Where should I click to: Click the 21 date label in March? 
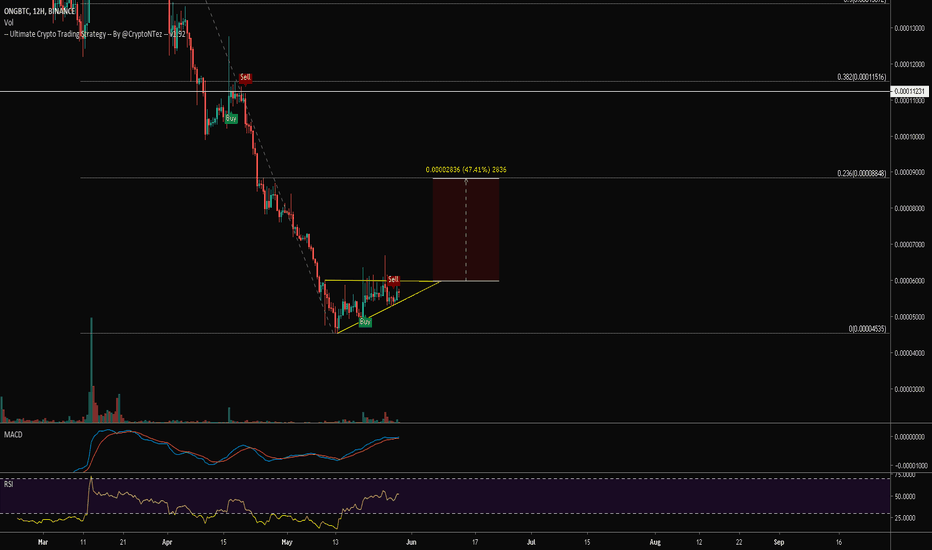pos(122,542)
